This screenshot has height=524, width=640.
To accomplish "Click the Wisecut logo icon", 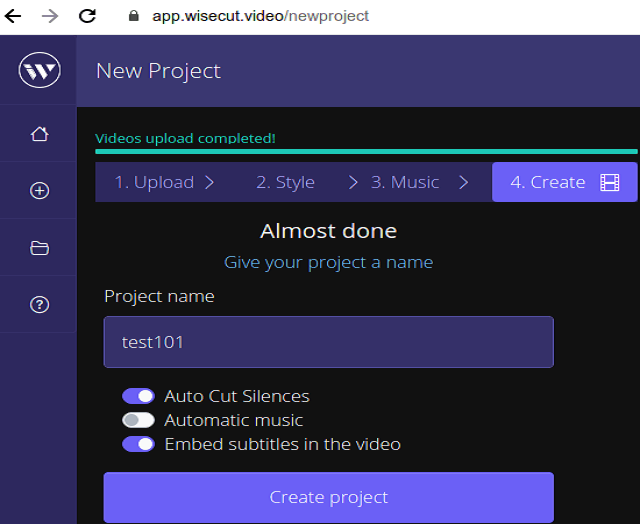I will (x=39, y=70).
